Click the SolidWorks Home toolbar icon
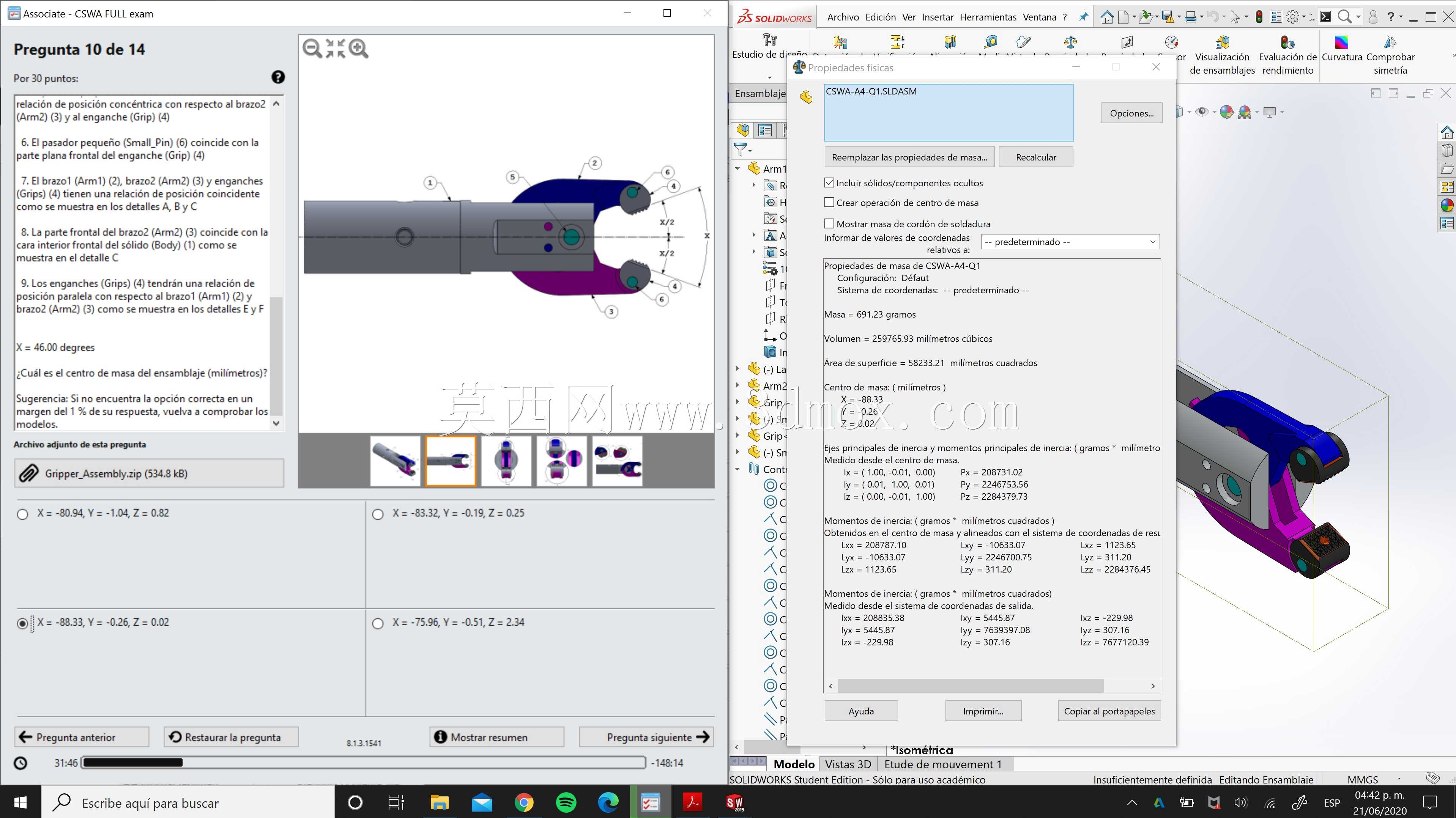The image size is (1456, 818). coord(1107,17)
